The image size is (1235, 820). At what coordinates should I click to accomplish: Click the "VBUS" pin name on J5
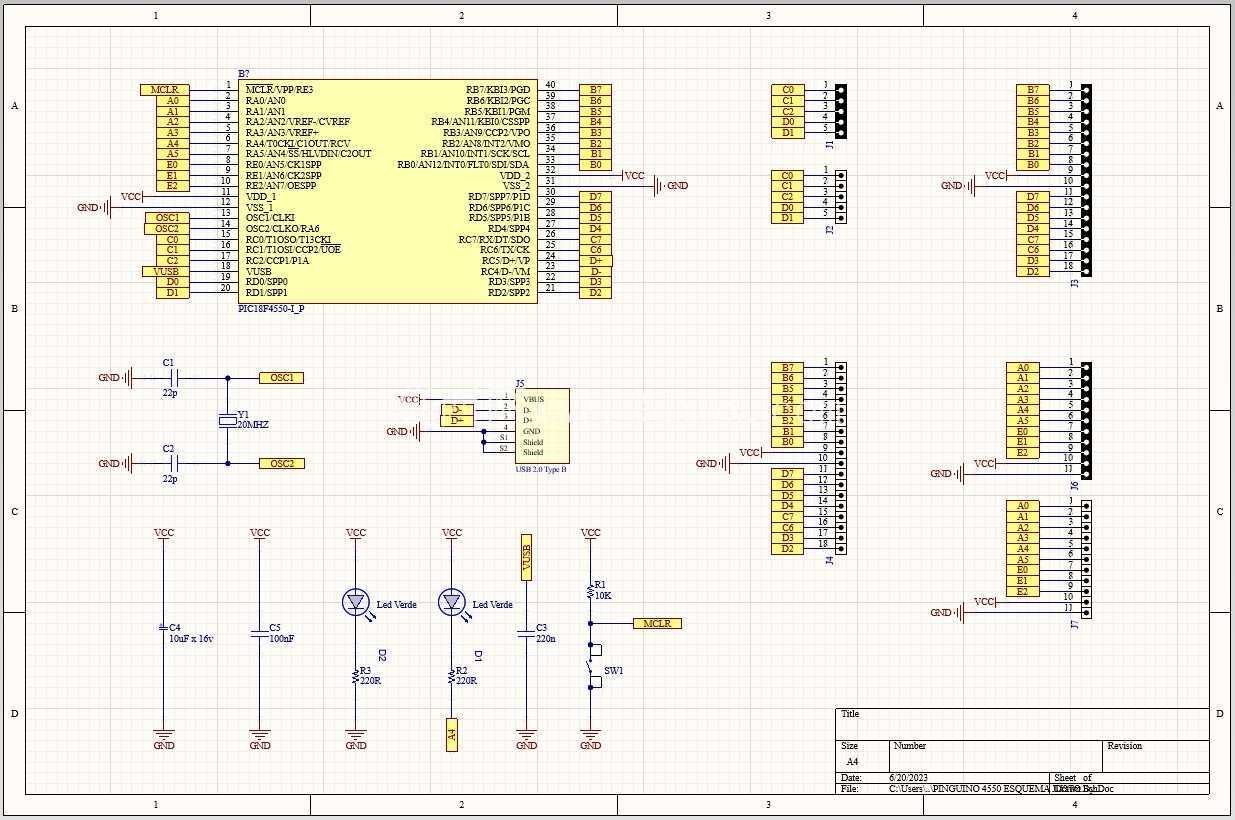533,400
